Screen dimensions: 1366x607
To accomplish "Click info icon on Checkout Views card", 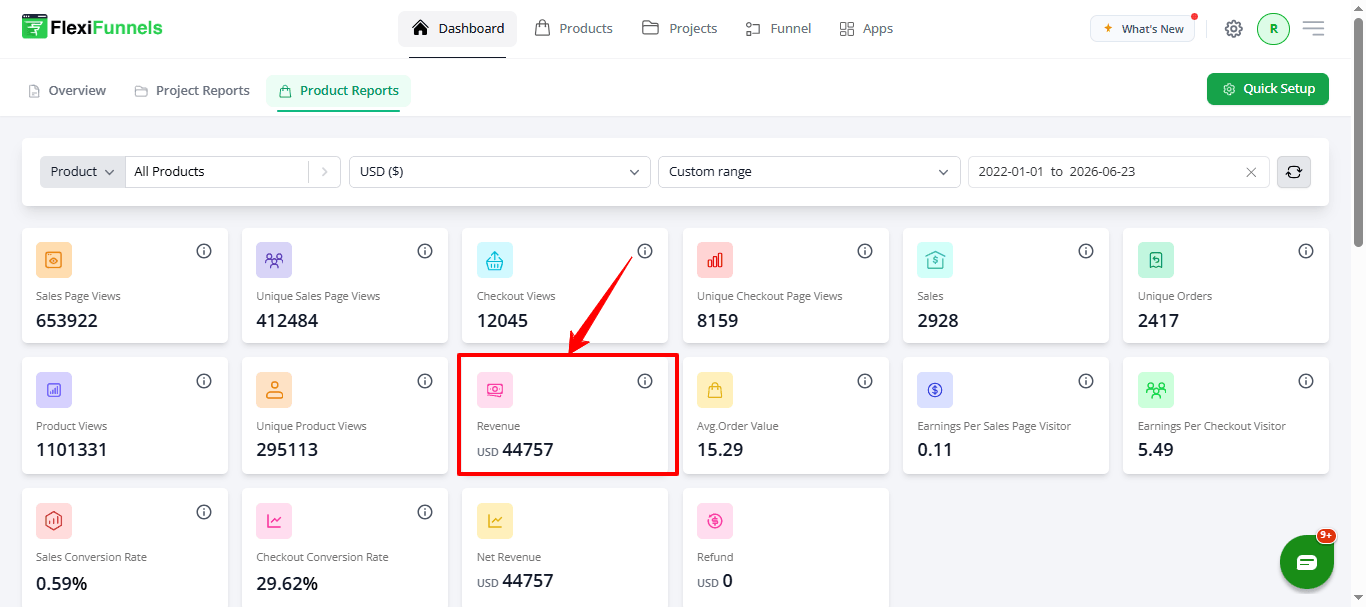I will click(645, 251).
